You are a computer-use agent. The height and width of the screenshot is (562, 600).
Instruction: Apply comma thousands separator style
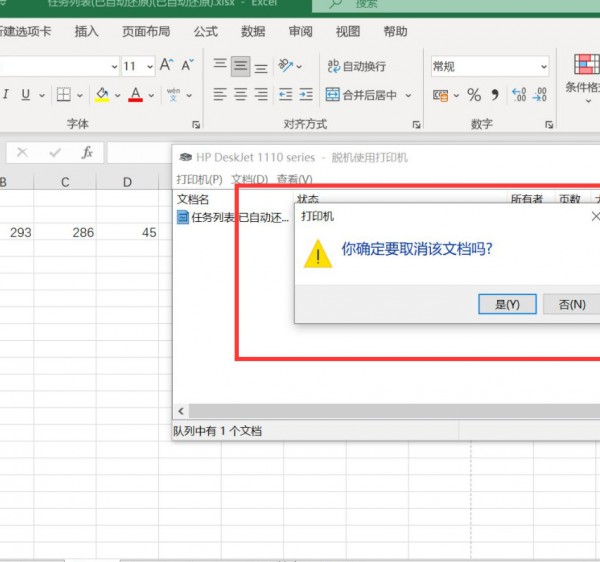pyautogui.click(x=495, y=94)
